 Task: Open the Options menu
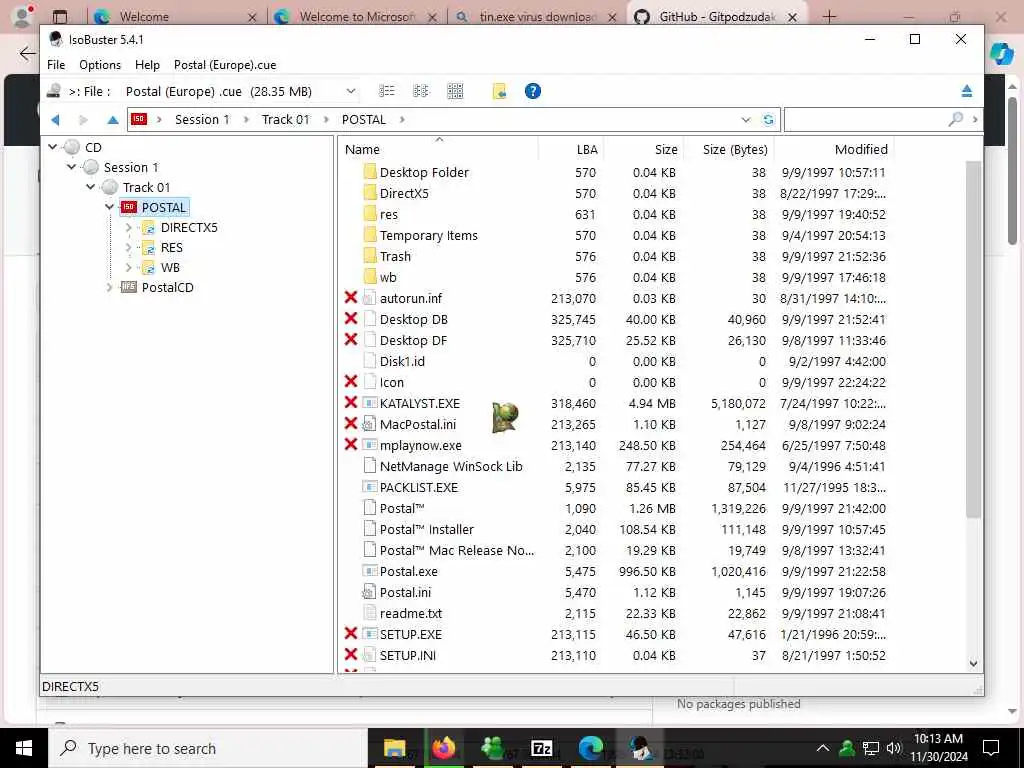point(100,65)
